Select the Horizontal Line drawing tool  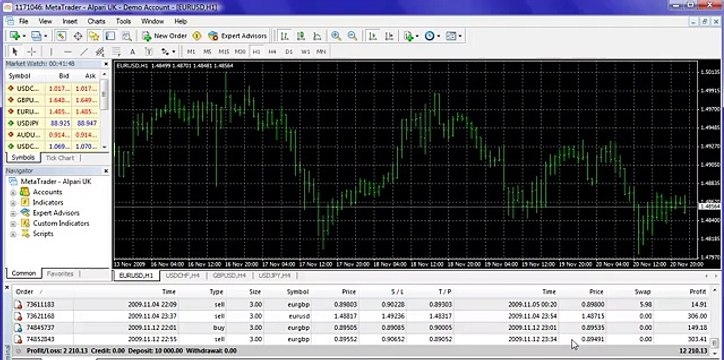[68, 51]
